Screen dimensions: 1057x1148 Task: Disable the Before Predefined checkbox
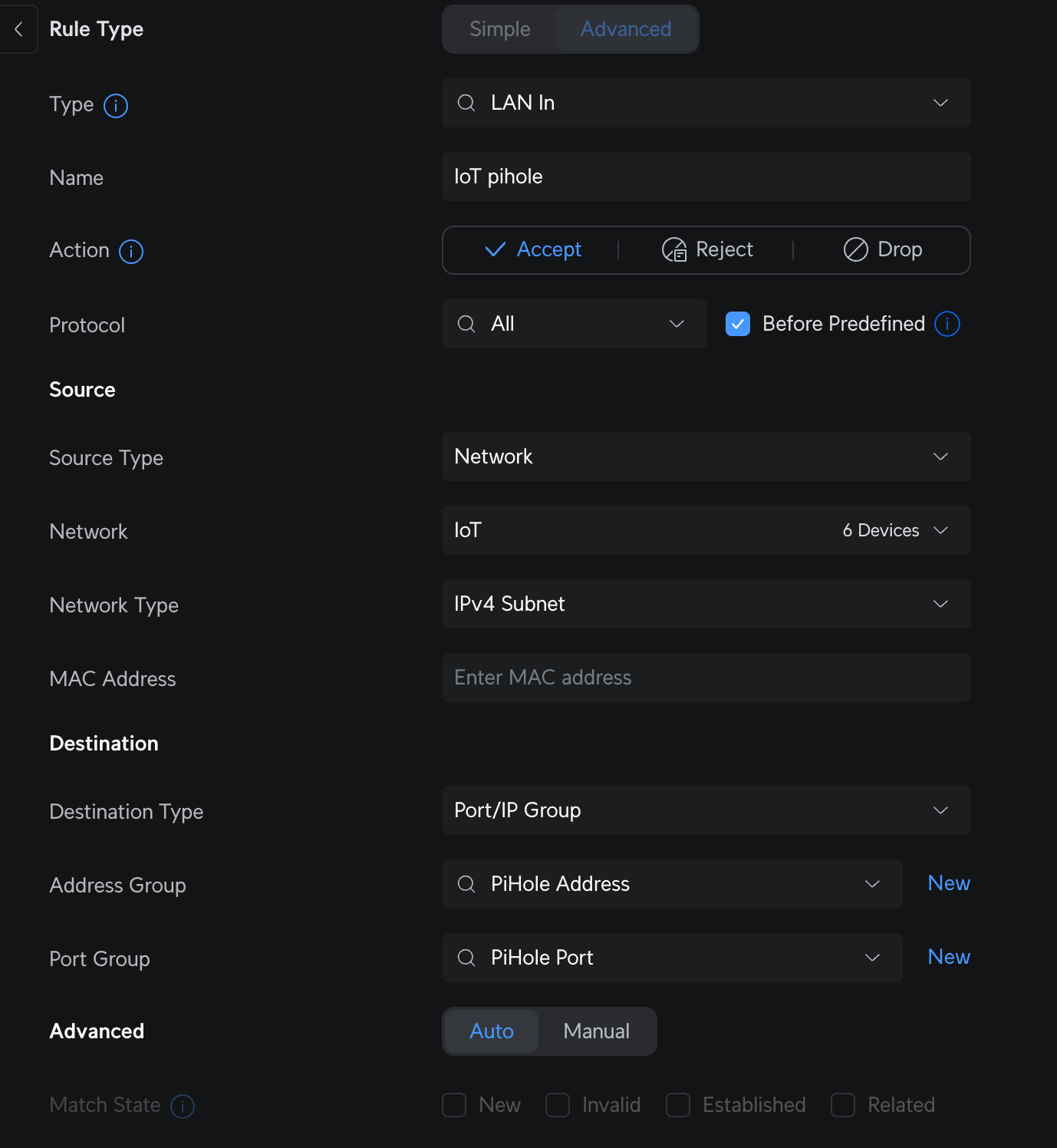pos(738,324)
